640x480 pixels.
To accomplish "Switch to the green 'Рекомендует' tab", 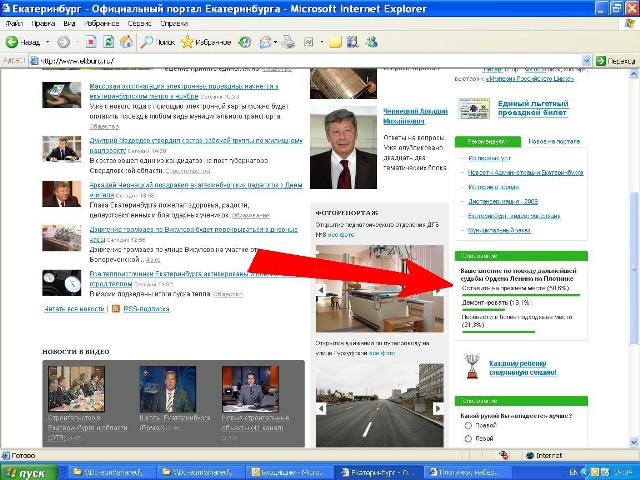I will coord(488,142).
